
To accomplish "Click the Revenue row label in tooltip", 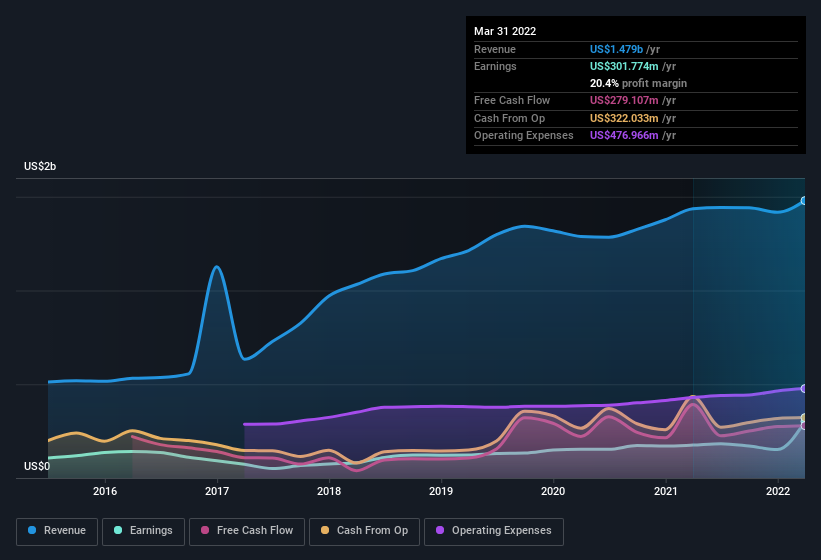I will pos(495,49).
